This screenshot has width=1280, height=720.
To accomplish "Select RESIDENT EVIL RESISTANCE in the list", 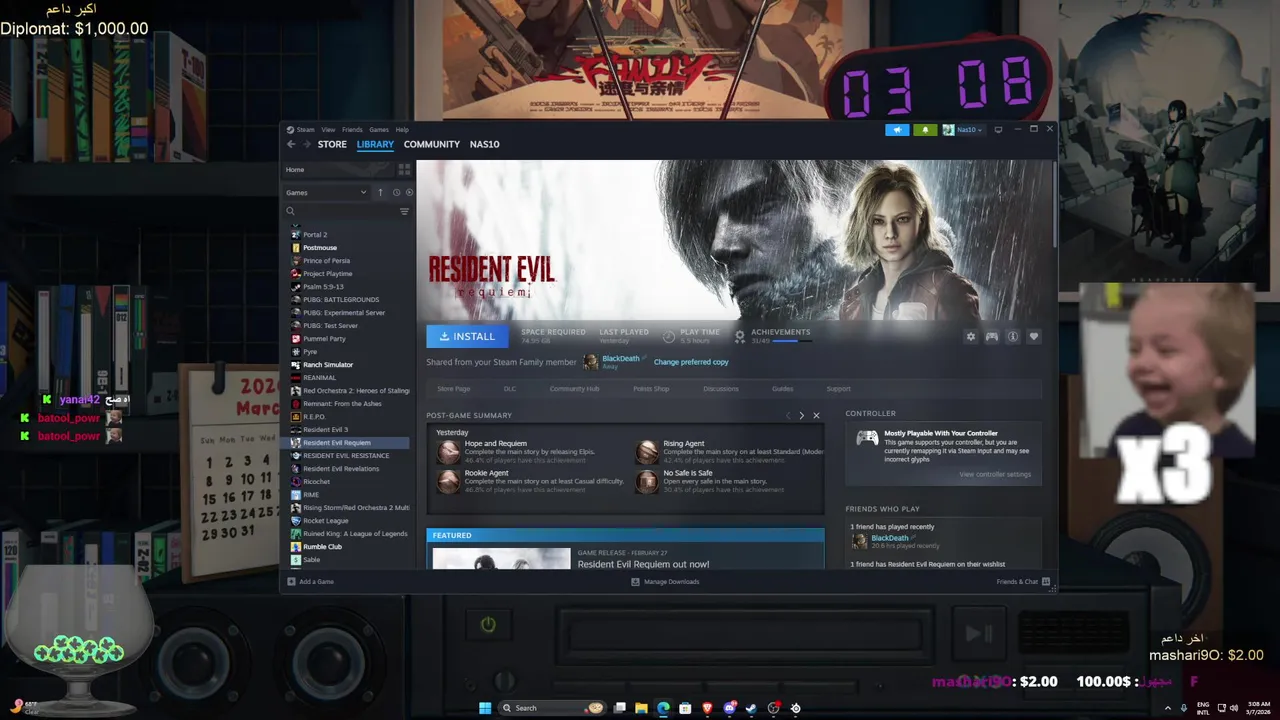I will tap(348, 455).
